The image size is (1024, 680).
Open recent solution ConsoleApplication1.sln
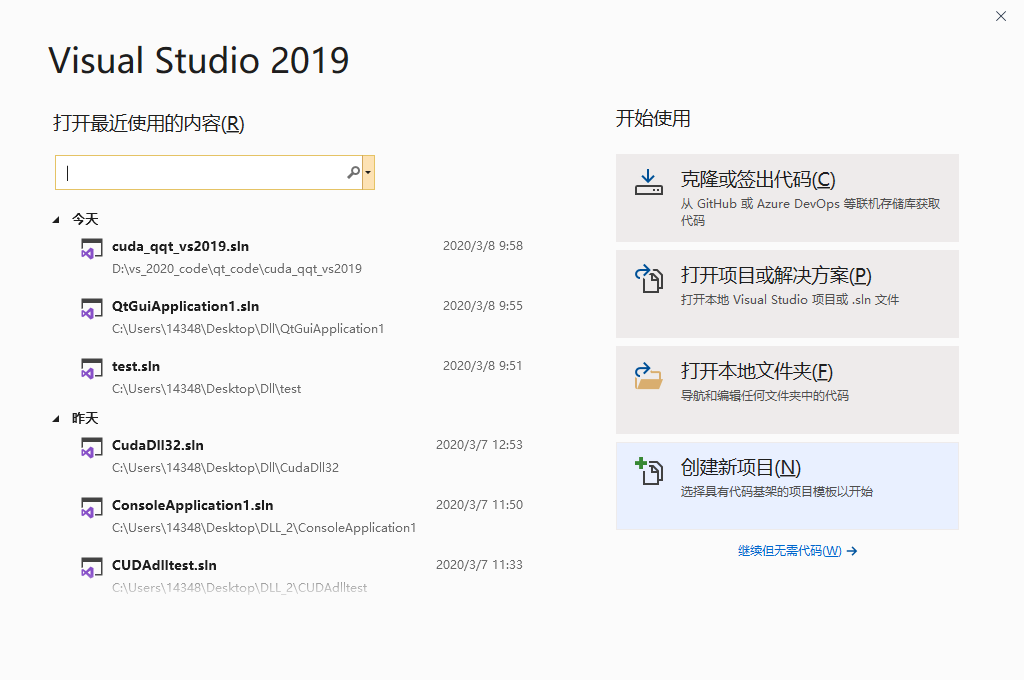point(193,506)
